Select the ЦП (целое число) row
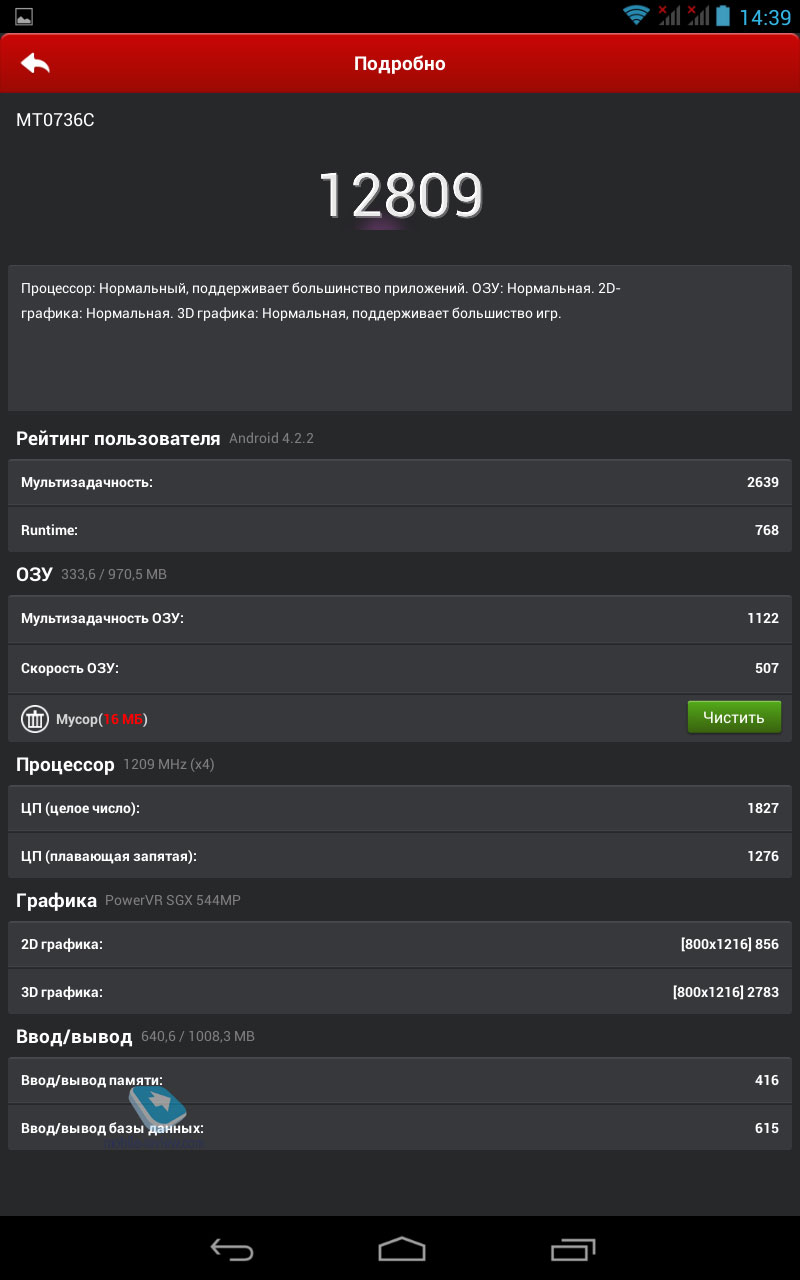The width and height of the screenshot is (800, 1280). click(400, 808)
